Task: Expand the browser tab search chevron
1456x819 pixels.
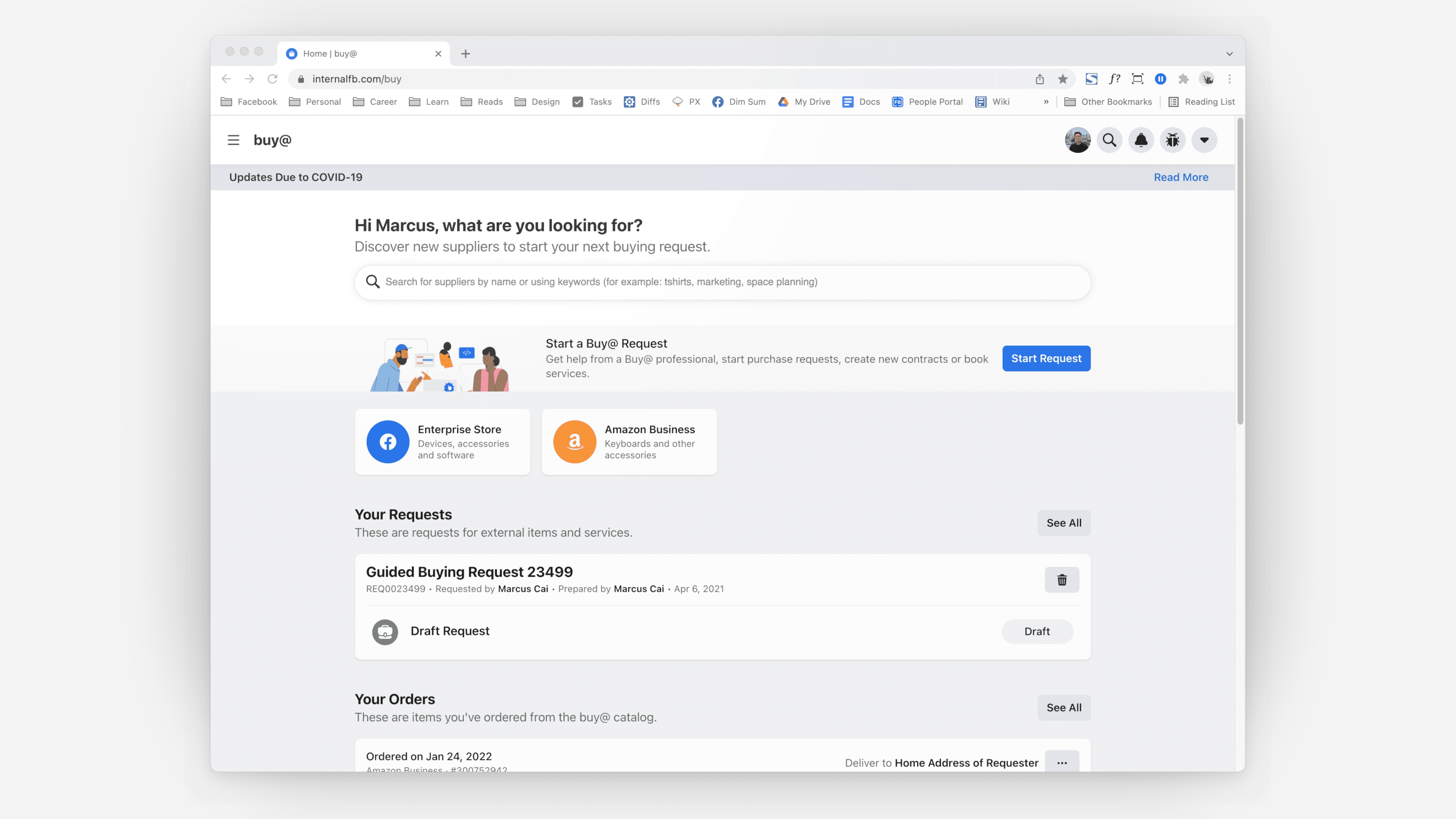Action: click(1229, 54)
